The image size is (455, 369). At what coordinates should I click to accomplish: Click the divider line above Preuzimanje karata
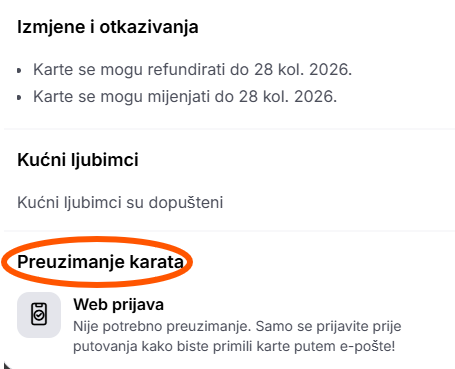pyautogui.click(x=229, y=231)
